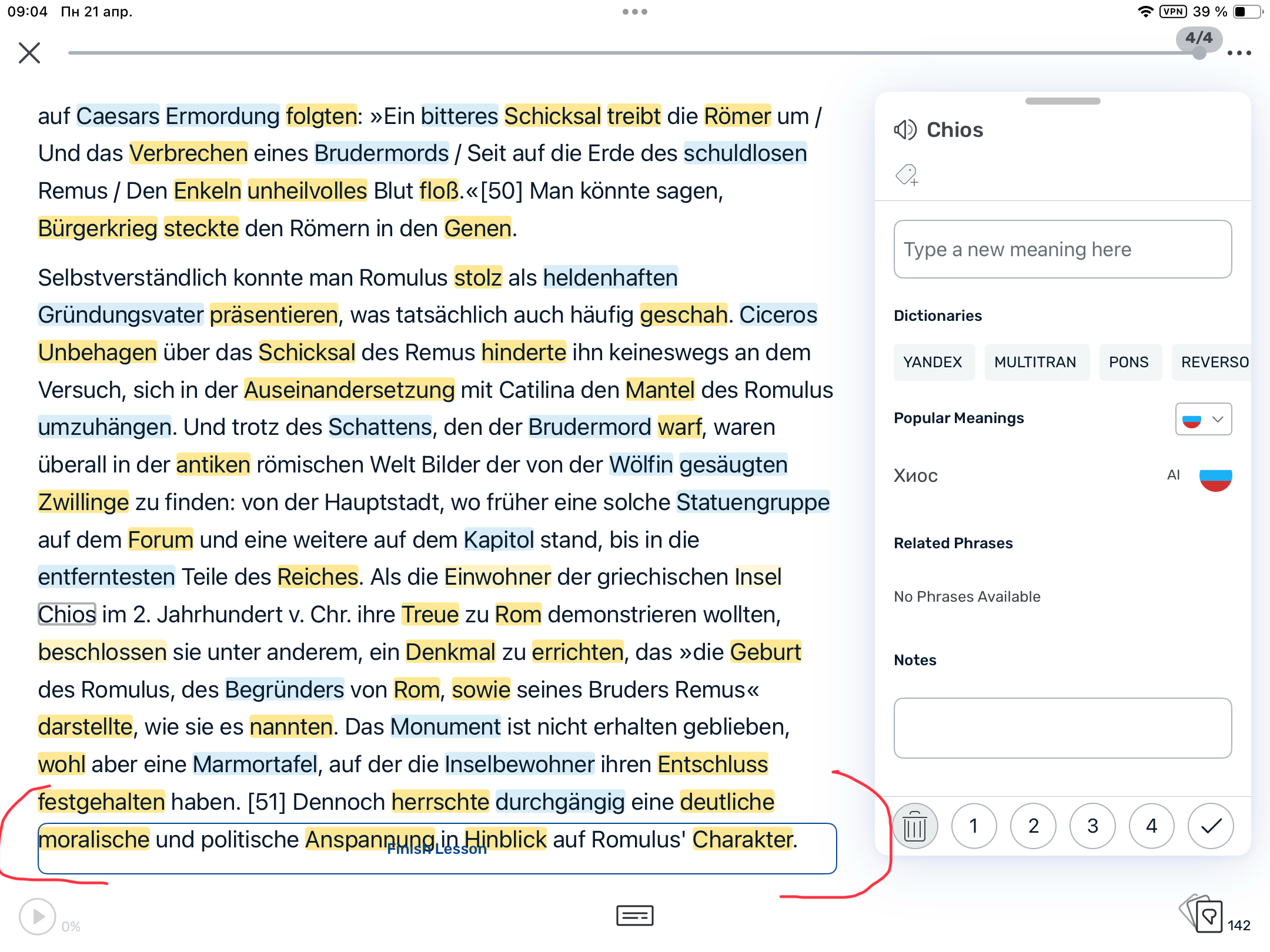1270x952 pixels.
Task: Tap the blue word entferntesten
Action: [x=106, y=577]
